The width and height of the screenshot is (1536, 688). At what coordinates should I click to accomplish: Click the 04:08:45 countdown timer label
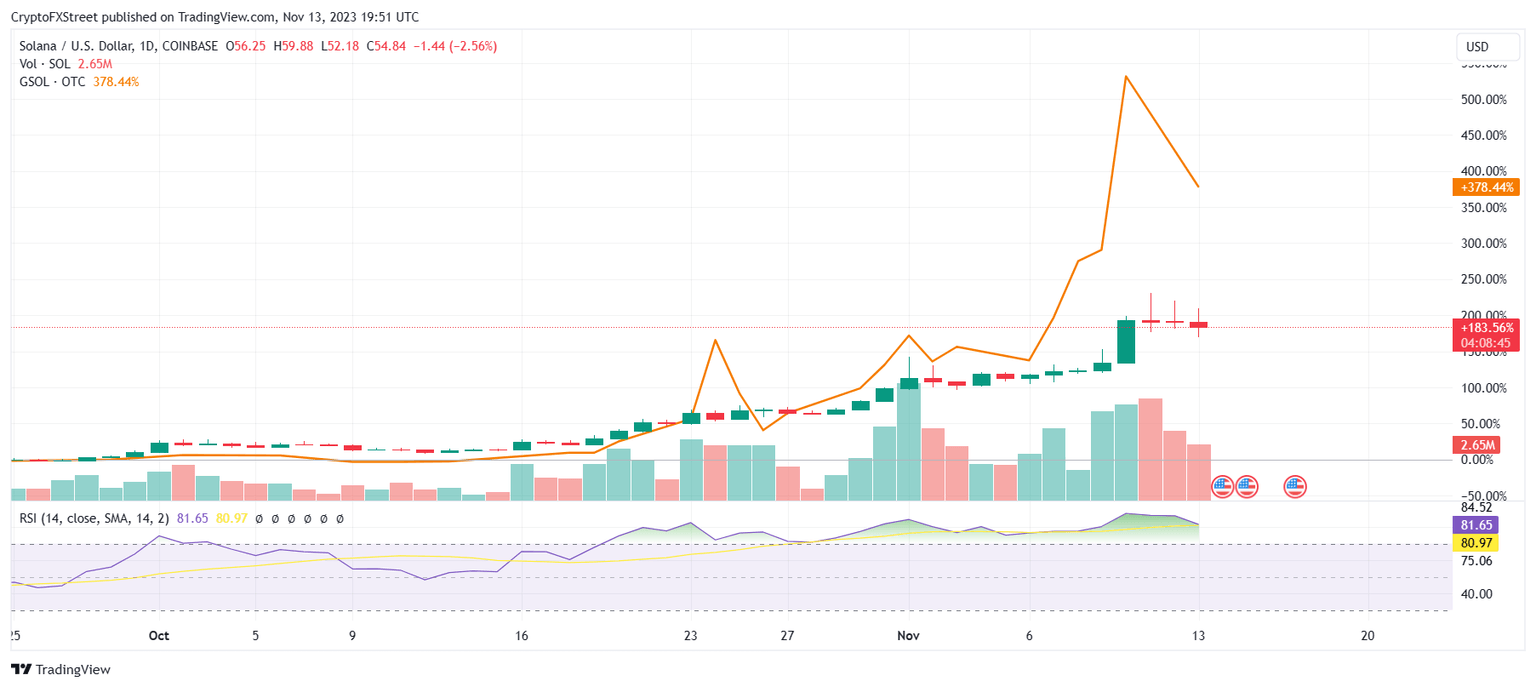coord(1487,340)
